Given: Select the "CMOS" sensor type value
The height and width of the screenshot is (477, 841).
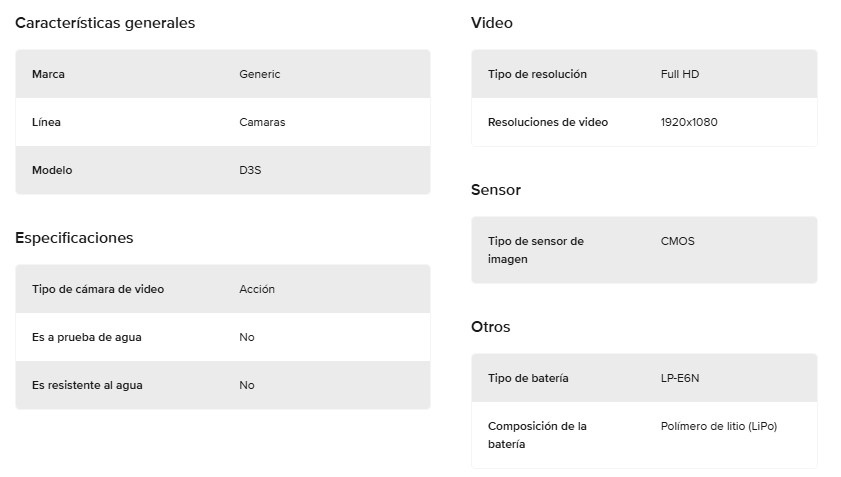Looking at the screenshot, I should point(677,241).
